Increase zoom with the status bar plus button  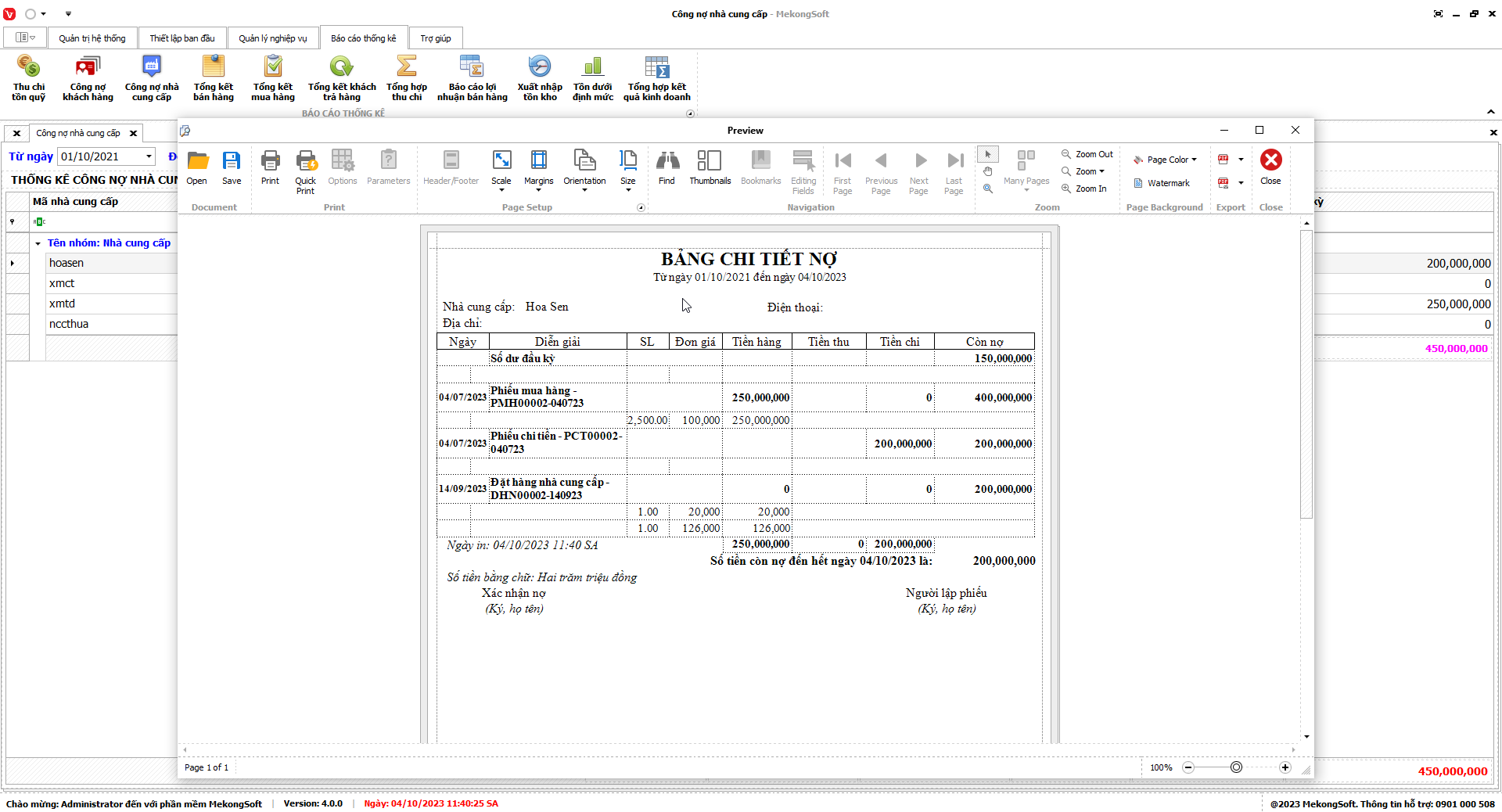pyautogui.click(x=1285, y=767)
